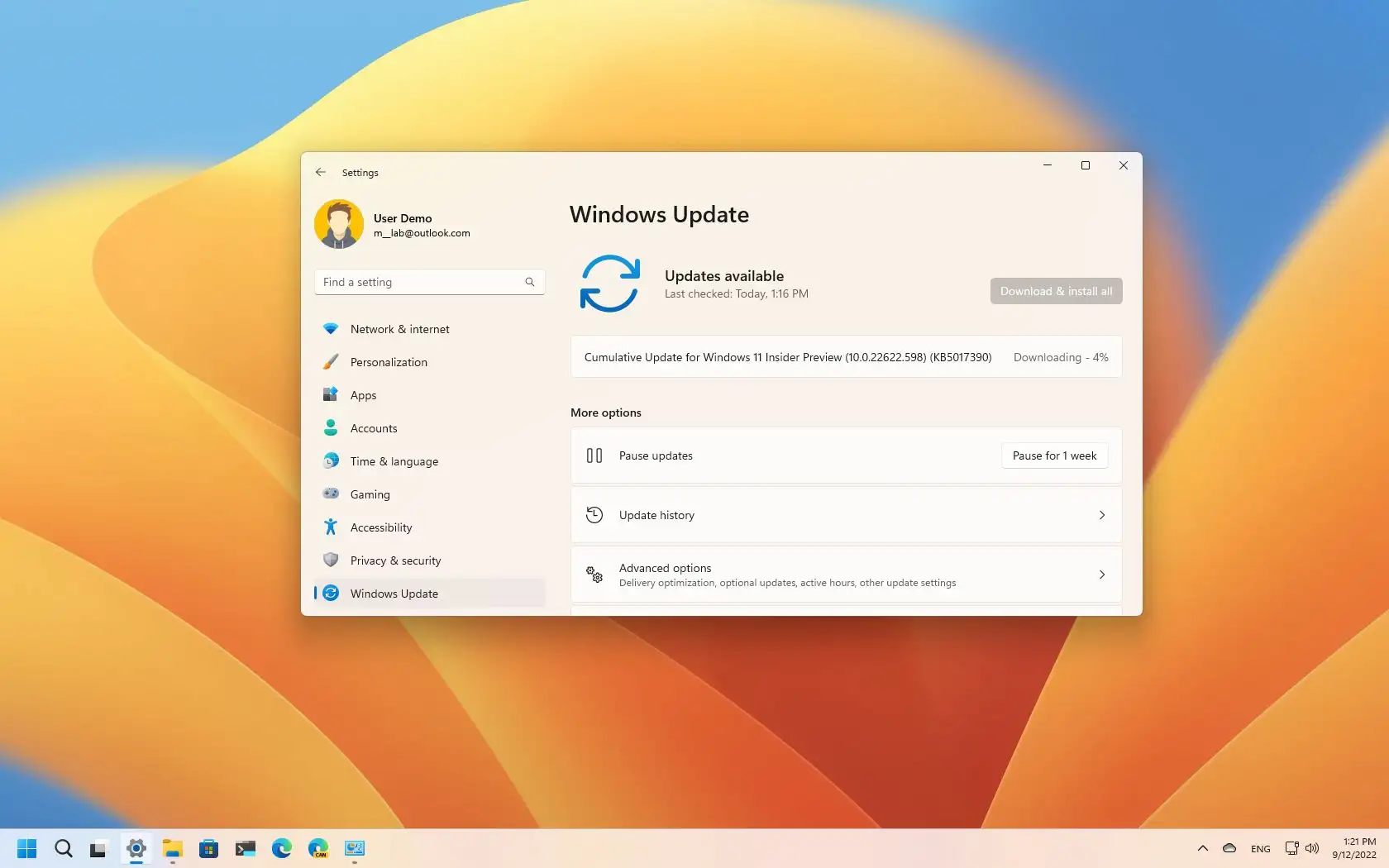Click the Last checked: Today, 1:16 PM text
Viewport: 1389px width, 868px height.
point(737,293)
